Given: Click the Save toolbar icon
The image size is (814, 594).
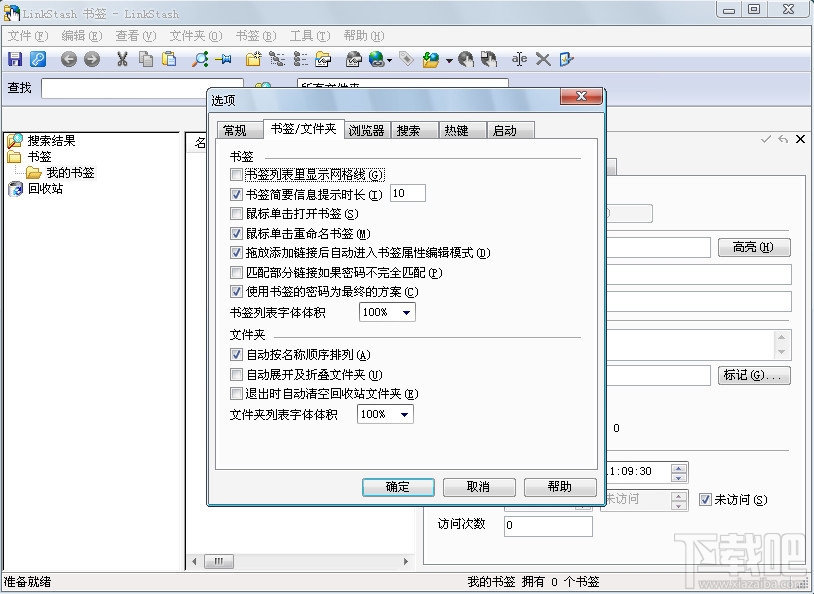Looking at the screenshot, I should point(13,59).
